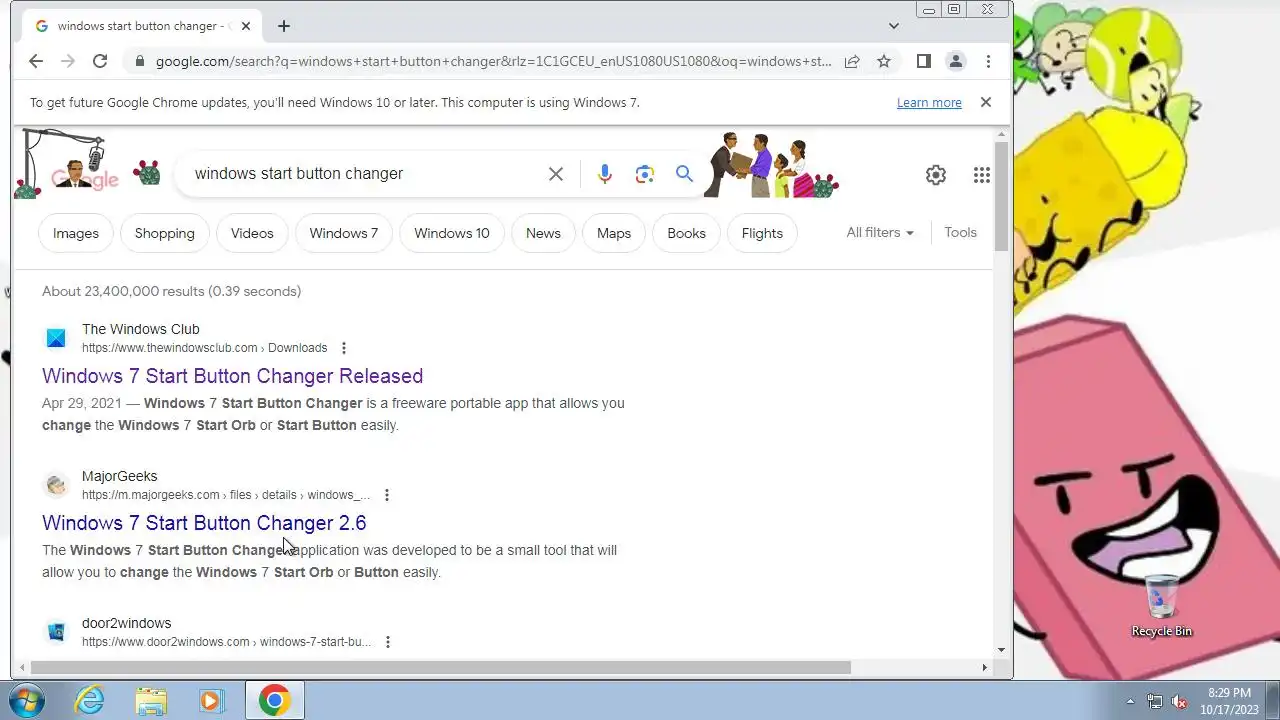Open the muted volume tray icon
This screenshot has width=1280, height=720.
click(1180, 701)
